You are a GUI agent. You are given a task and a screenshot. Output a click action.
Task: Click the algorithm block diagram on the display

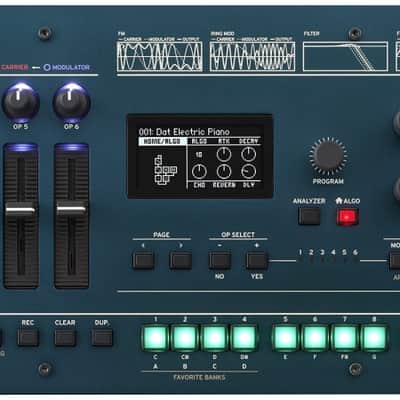(x=165, y=169)
